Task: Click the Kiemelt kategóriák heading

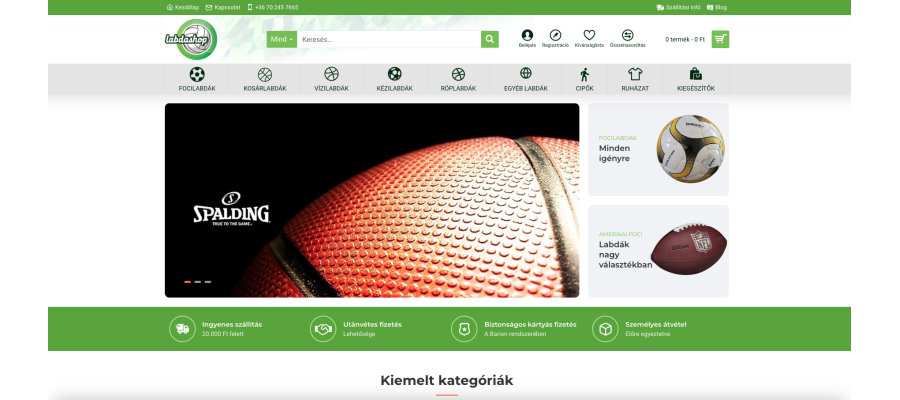Action: pos(447,380)
